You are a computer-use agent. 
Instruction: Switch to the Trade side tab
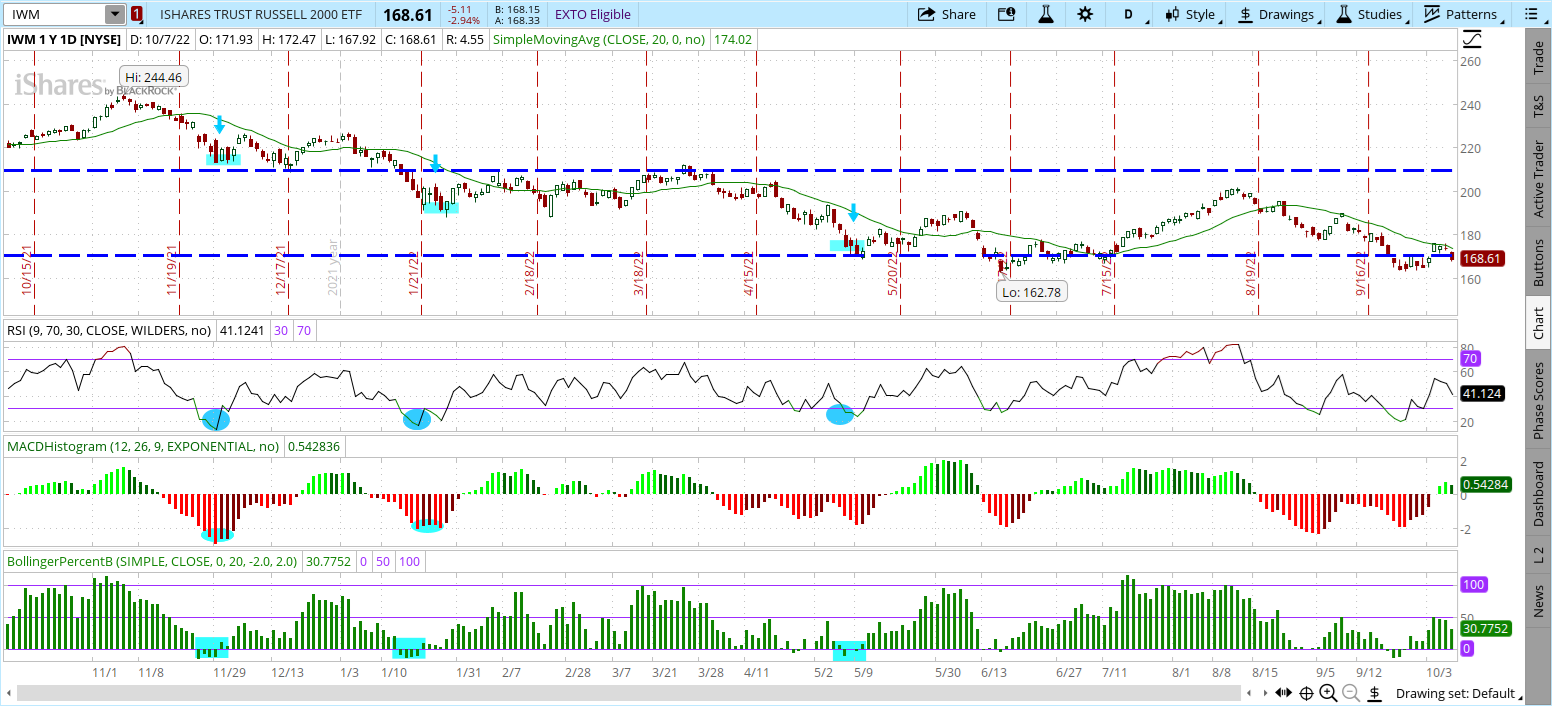click(1538, 57)
